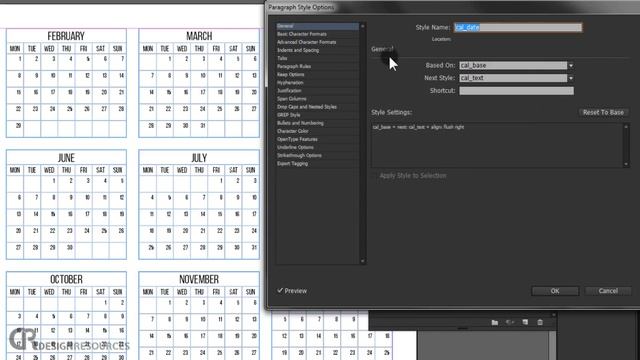Click Reset To Base button
This screenshot has width=640, height=360.
603,112
